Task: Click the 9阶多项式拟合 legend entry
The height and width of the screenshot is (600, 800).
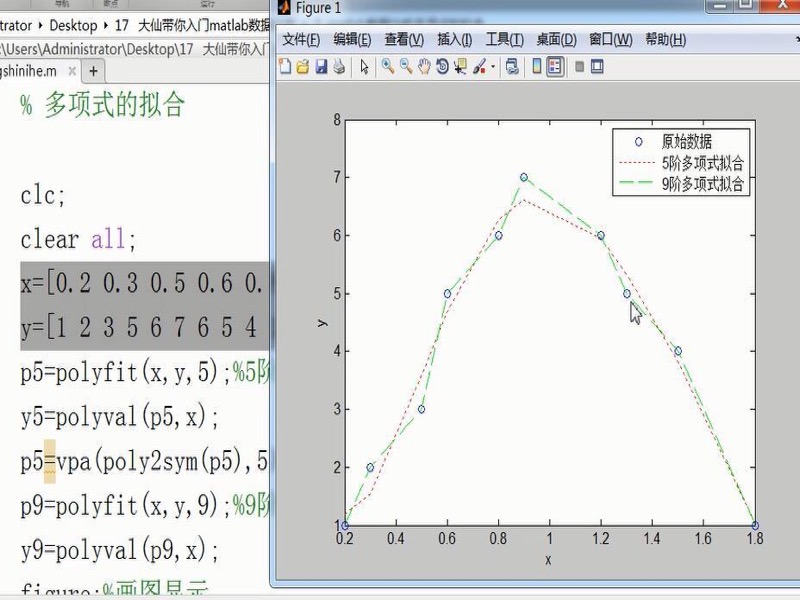Action: (703, 183)
